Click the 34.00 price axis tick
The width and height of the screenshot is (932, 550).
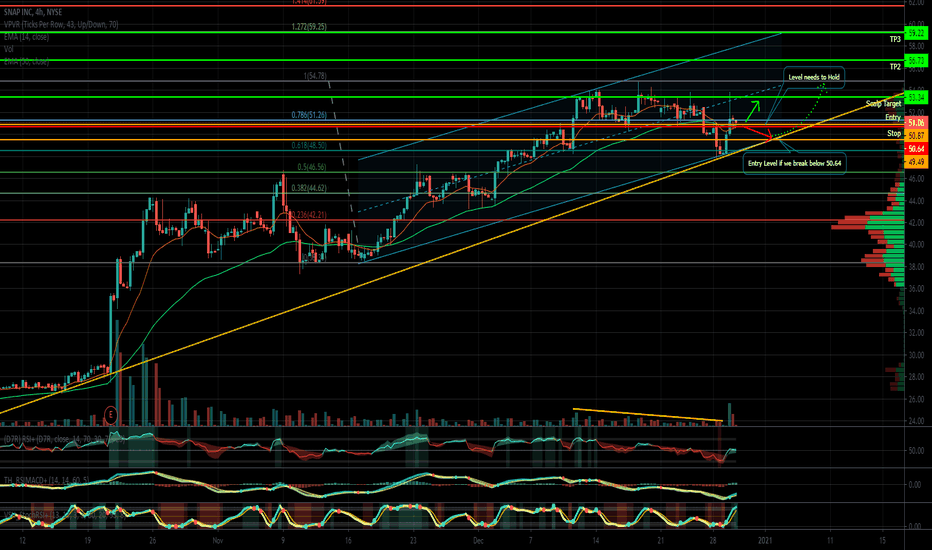916,311
